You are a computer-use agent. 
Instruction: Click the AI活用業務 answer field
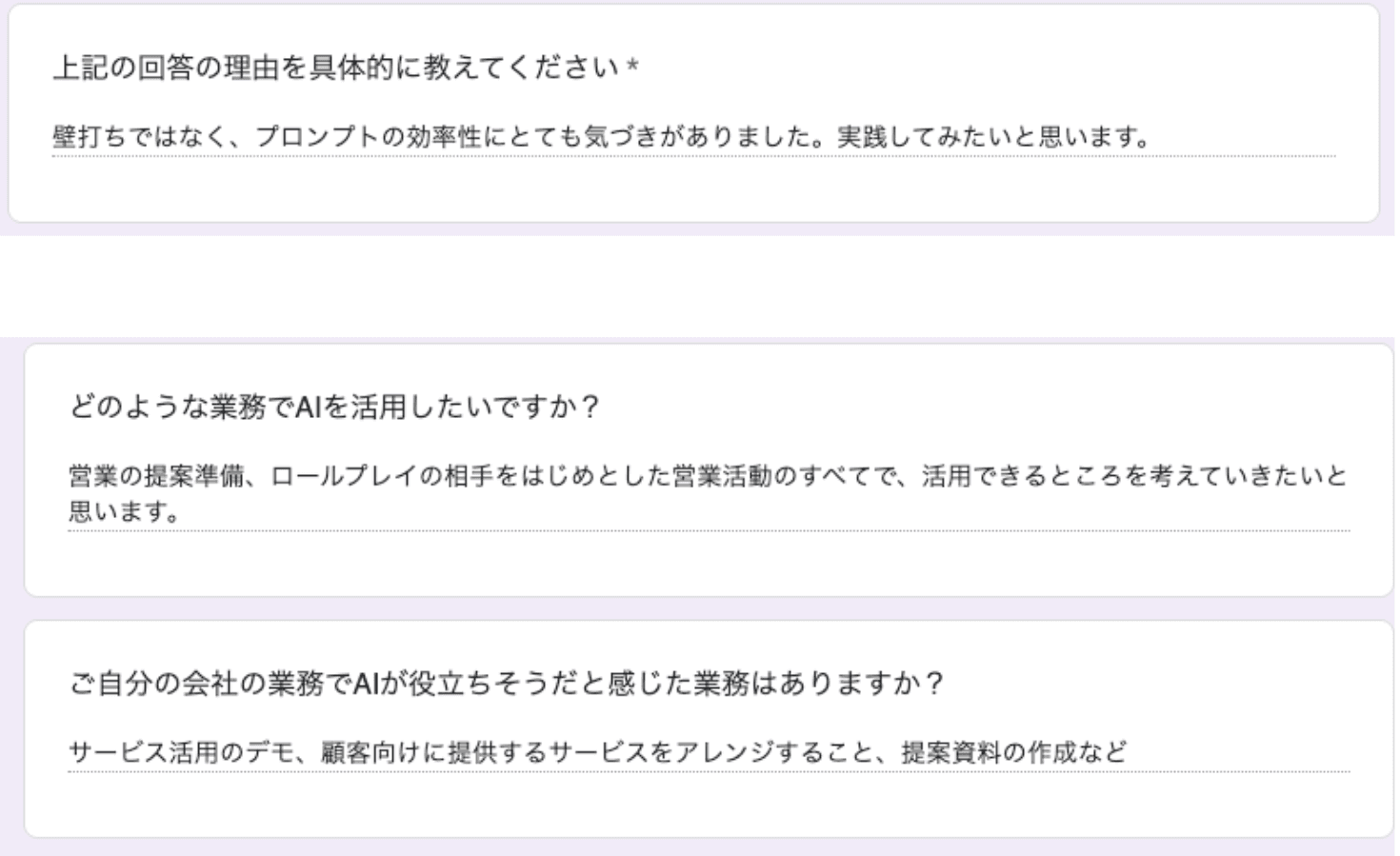(667, 495)
